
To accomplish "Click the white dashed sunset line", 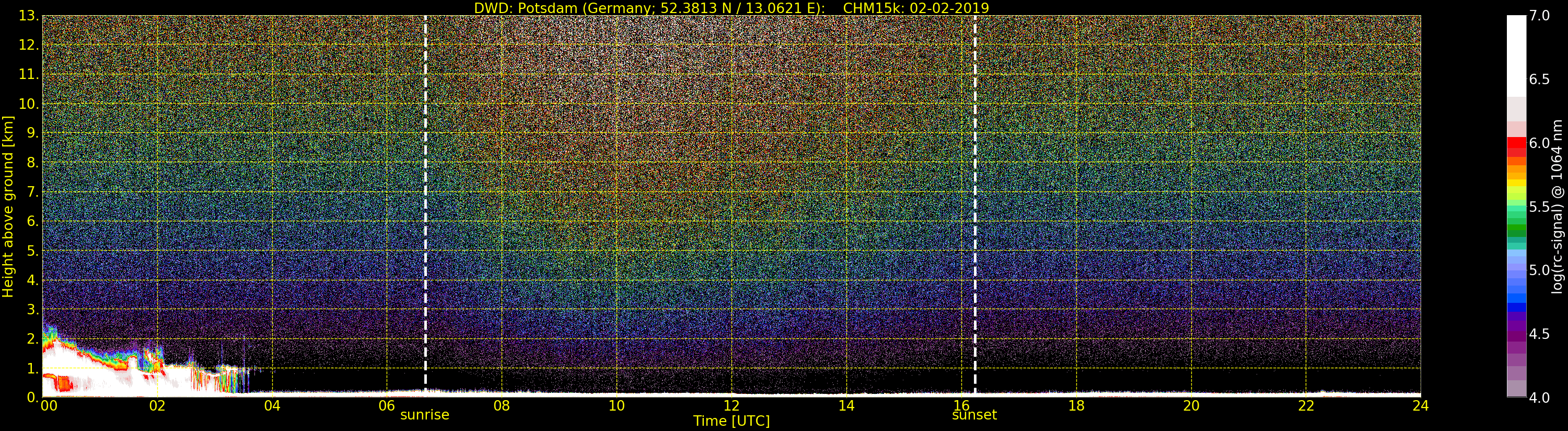I will [975, 206].
